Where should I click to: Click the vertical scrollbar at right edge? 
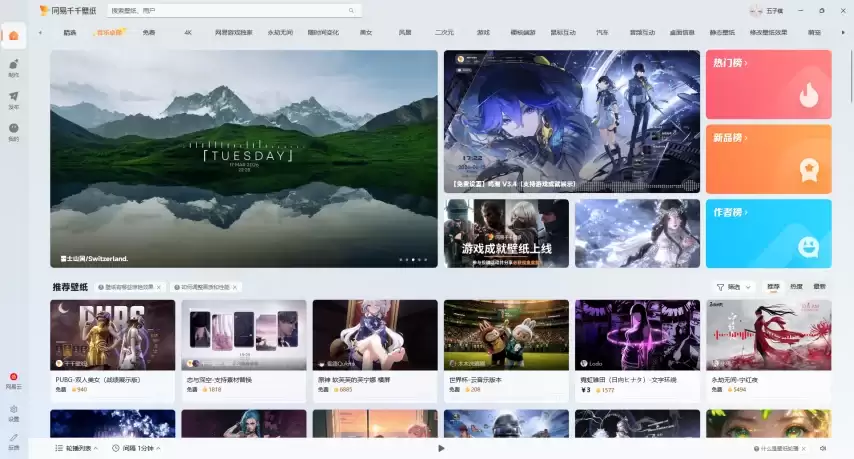pyautogui.click(x=850, y=74)
